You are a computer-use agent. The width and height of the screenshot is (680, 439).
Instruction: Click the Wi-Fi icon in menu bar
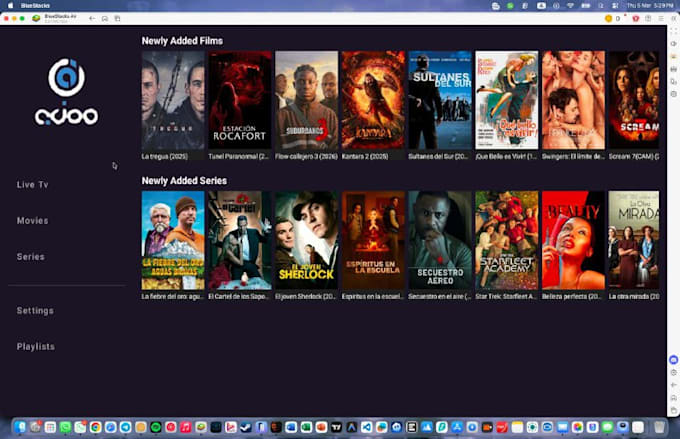[571, 6]
